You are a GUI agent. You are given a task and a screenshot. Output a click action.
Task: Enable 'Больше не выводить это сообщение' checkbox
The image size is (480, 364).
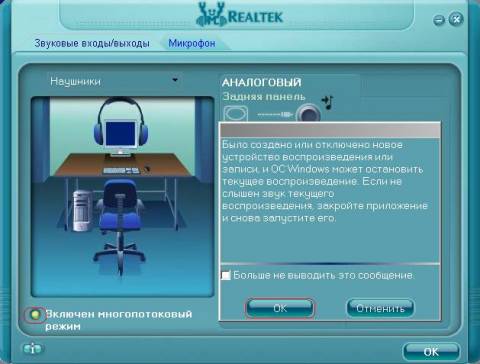pyautogui.click(x=226, y=275)
